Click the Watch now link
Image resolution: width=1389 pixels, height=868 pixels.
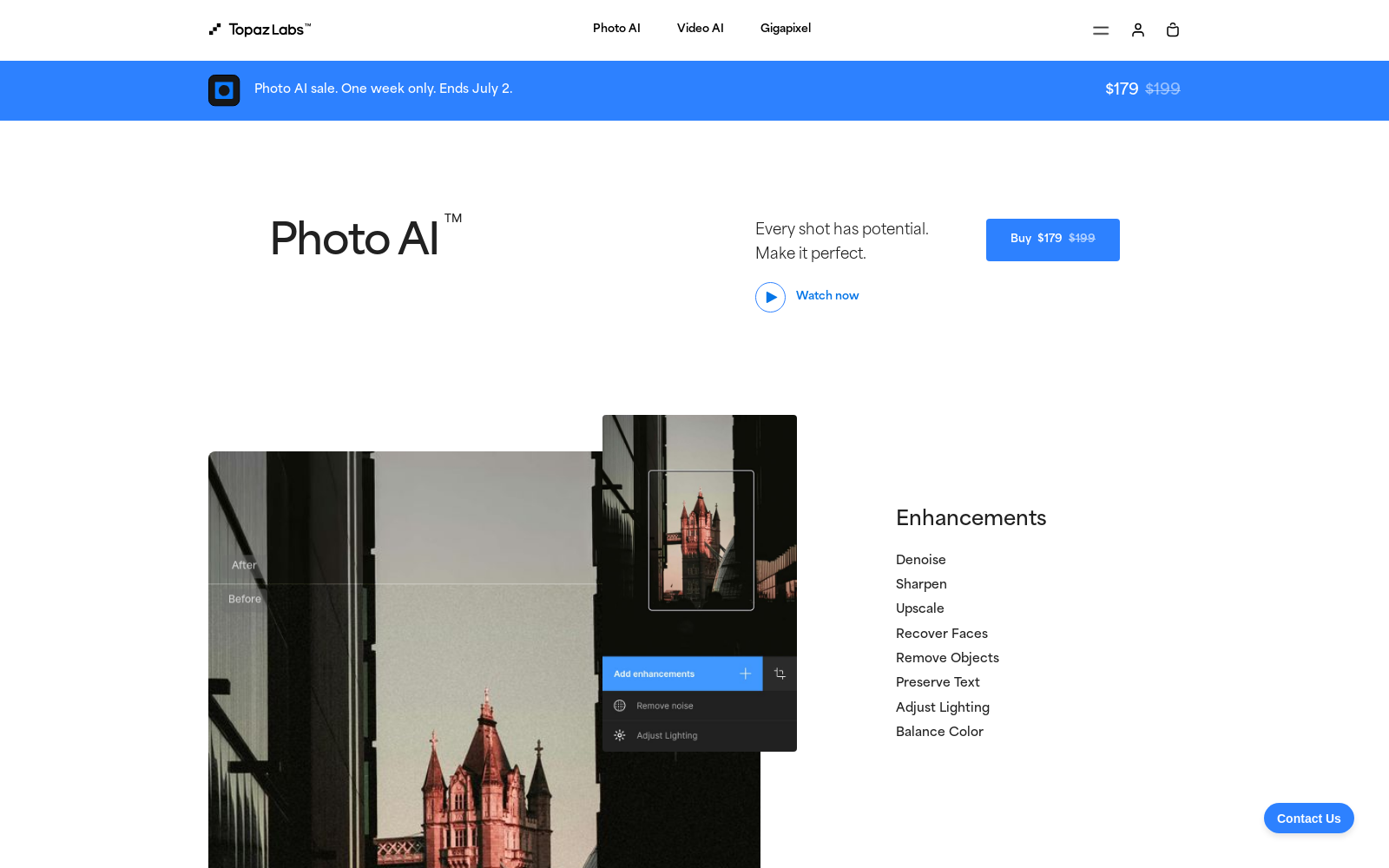827,296
